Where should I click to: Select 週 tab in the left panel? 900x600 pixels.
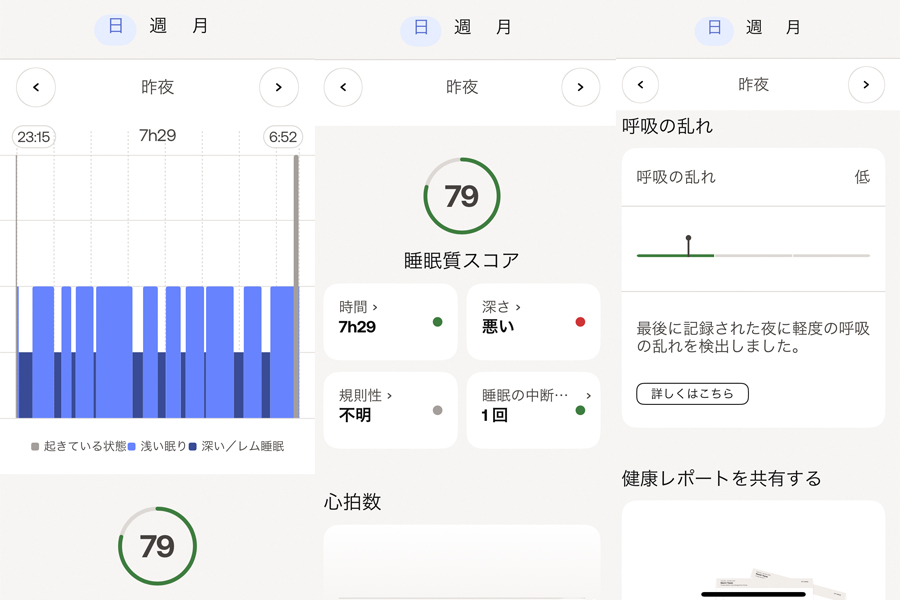pos(158,26)
